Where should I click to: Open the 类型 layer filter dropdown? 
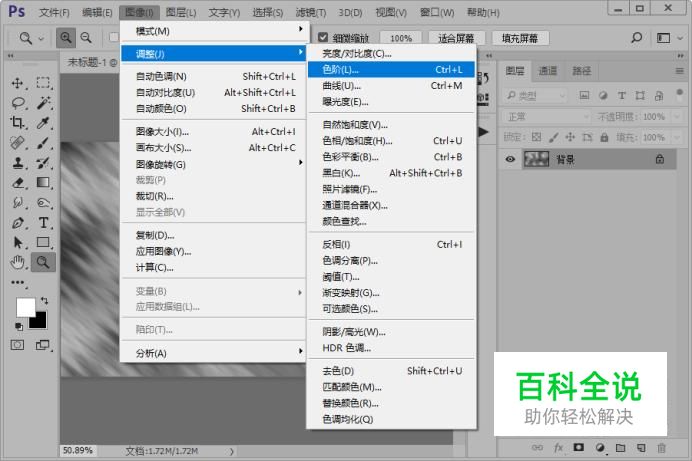point(536,95)
